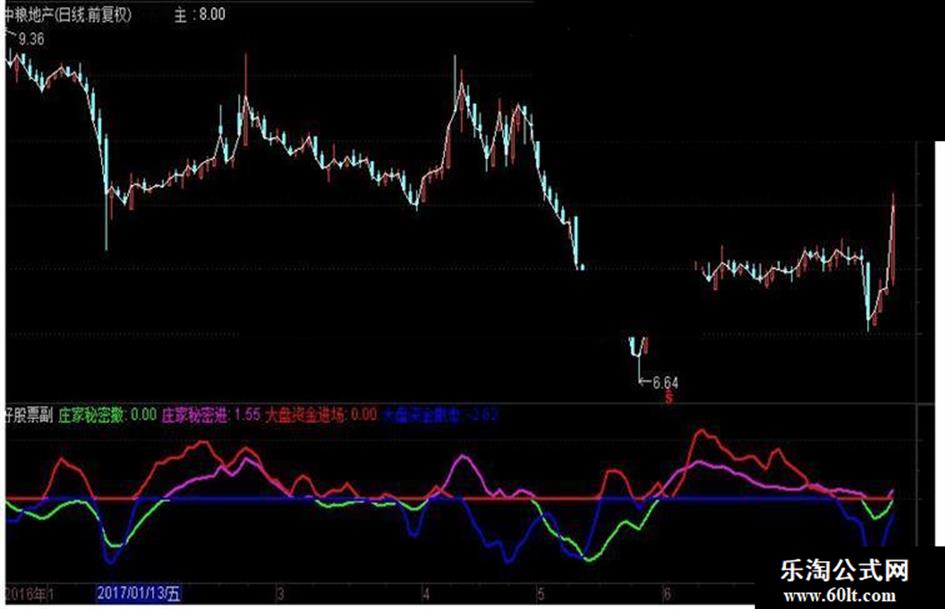Click the blue indicator legend showing -2.62

tap(441, 415)
